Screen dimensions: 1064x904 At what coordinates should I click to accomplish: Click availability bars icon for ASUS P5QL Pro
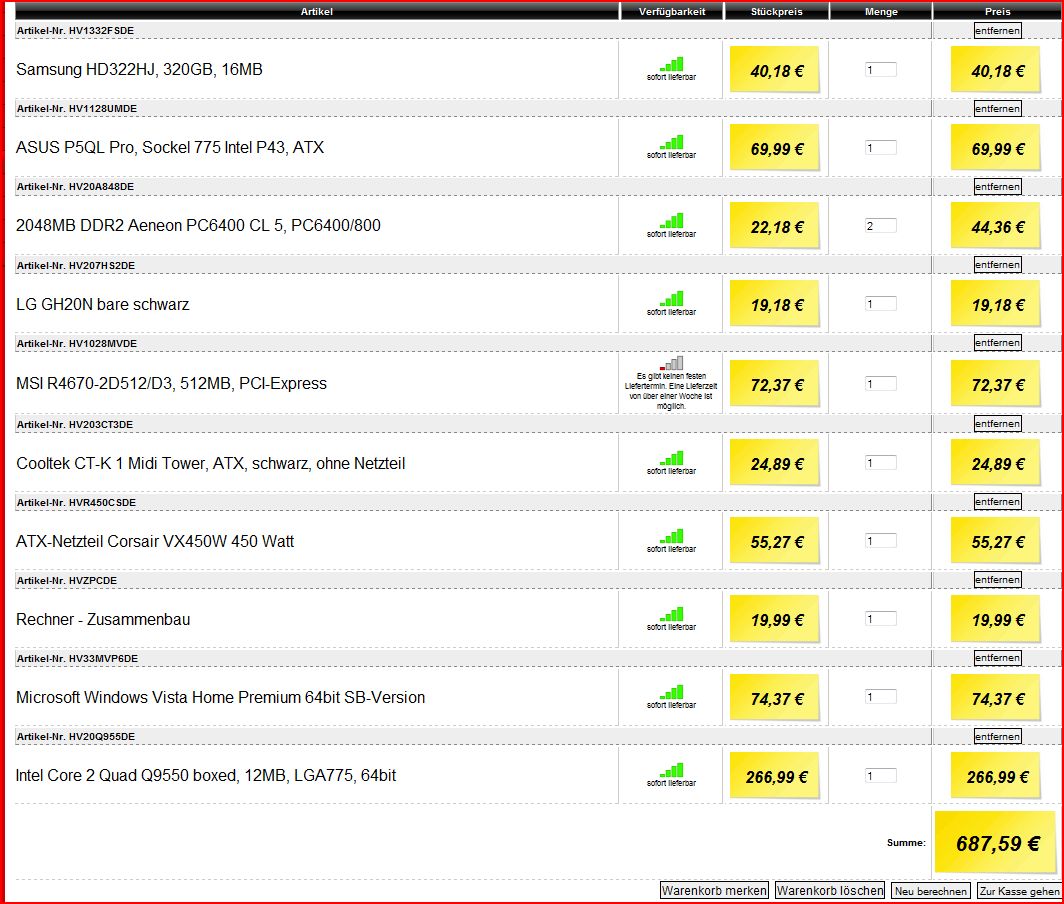(x=671, y=143)
